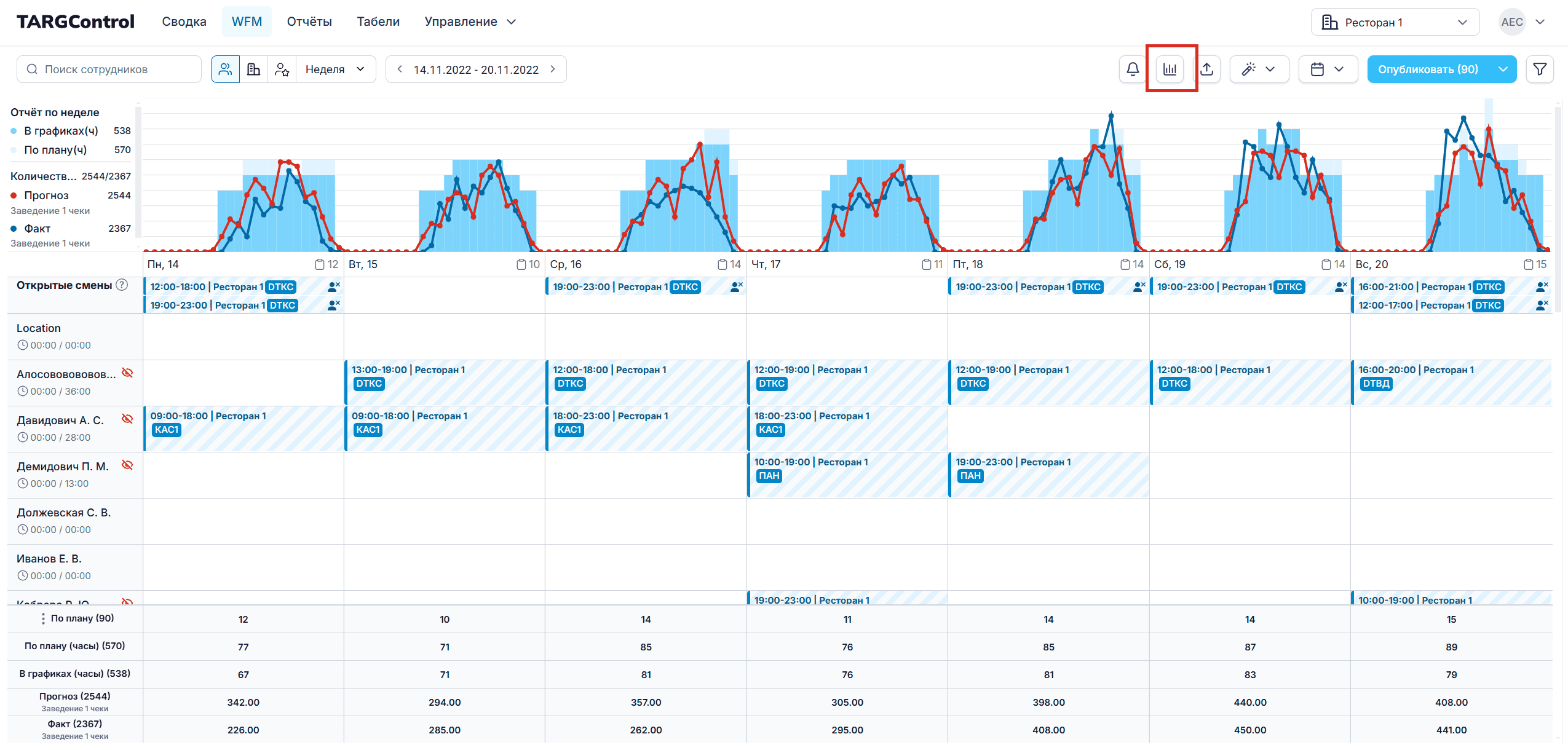Open the Неделя period dropdown
Image resolution: width=1568 pixels, height=750 pixels.
[x=335, y=69]
